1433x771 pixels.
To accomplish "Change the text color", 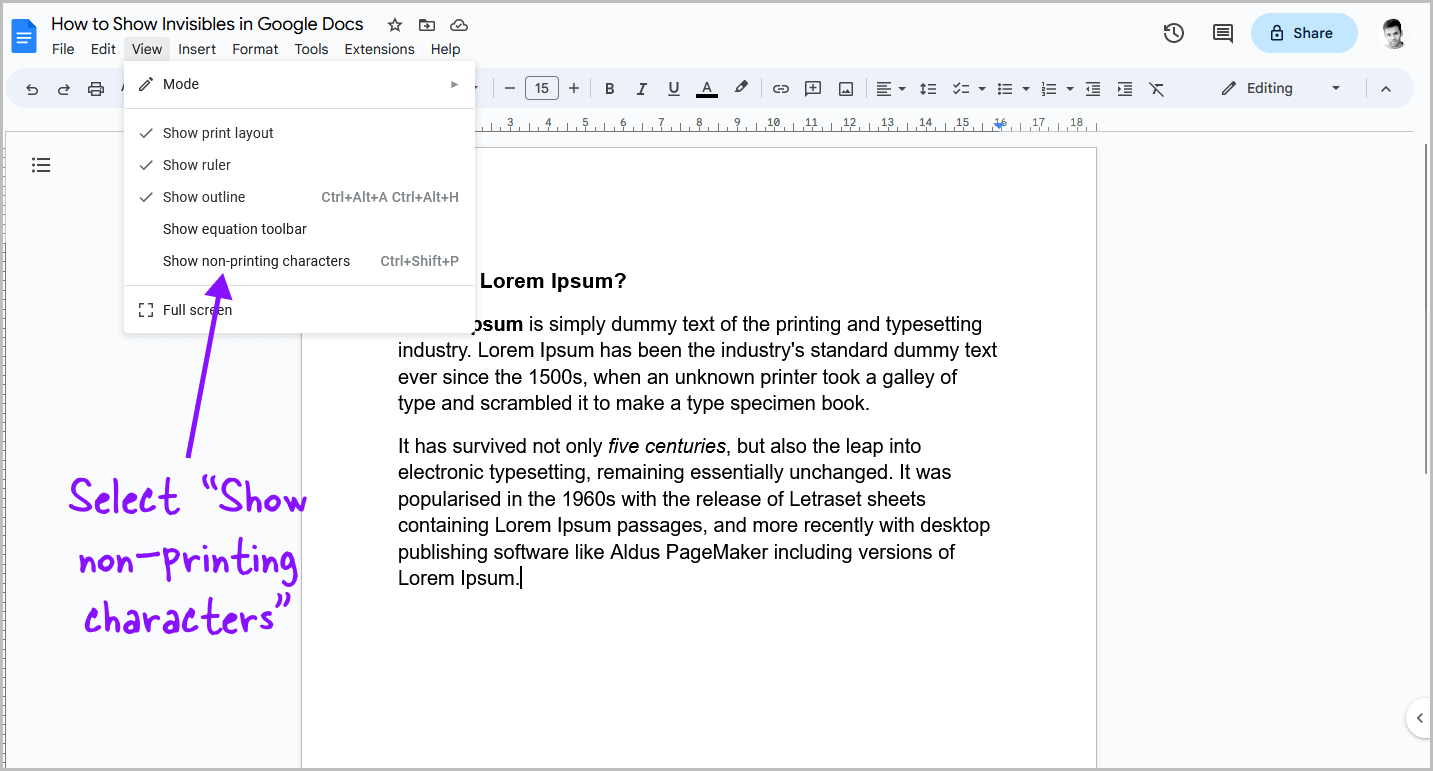I will (x=707, y=88).
